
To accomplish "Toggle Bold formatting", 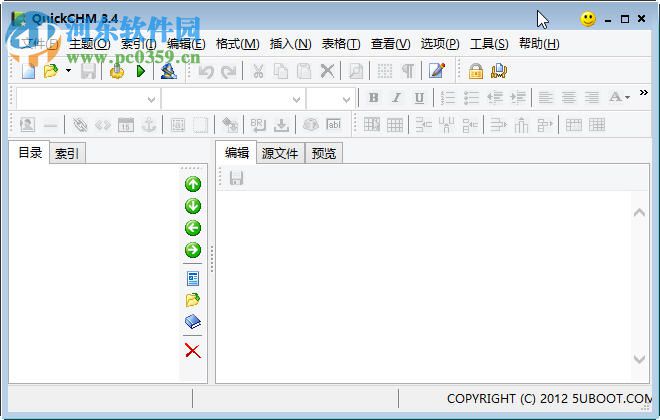I will tap(373, 98).
